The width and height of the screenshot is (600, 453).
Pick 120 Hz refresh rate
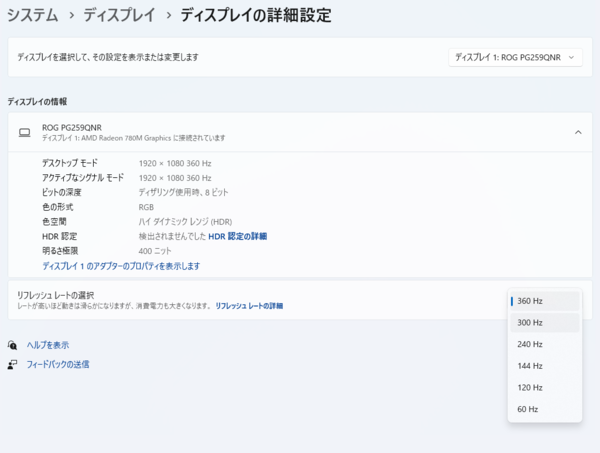coord(545,388)
